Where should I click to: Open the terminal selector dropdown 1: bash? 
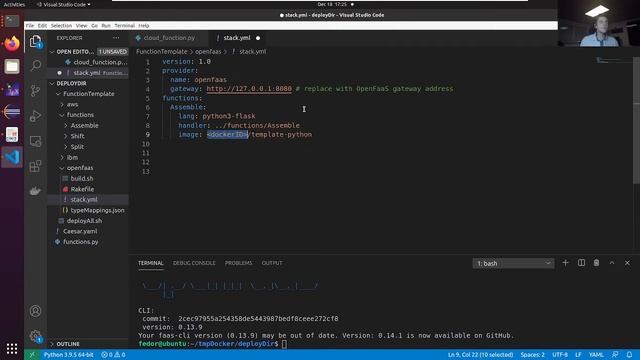pyautogui.click(x=513, y=263)
